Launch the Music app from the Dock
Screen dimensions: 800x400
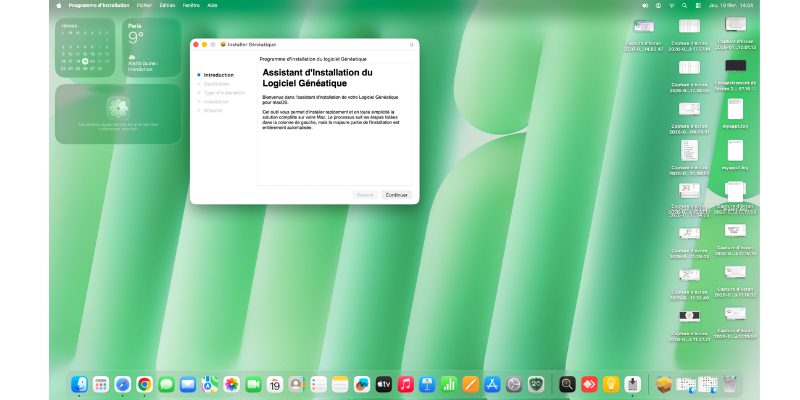click(x=405, y=384)
